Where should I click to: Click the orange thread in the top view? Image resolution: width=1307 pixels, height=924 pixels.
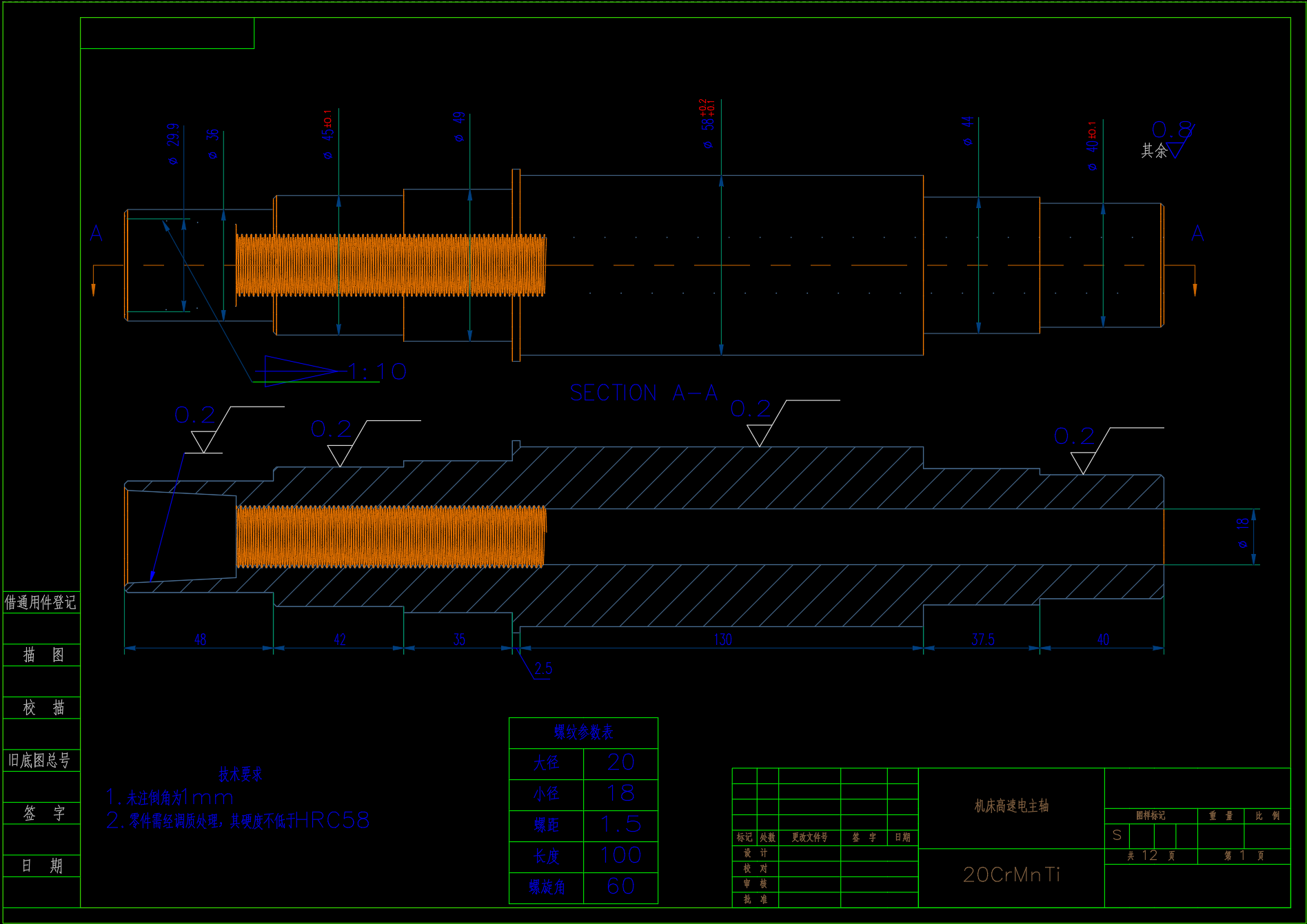point(391,265)
